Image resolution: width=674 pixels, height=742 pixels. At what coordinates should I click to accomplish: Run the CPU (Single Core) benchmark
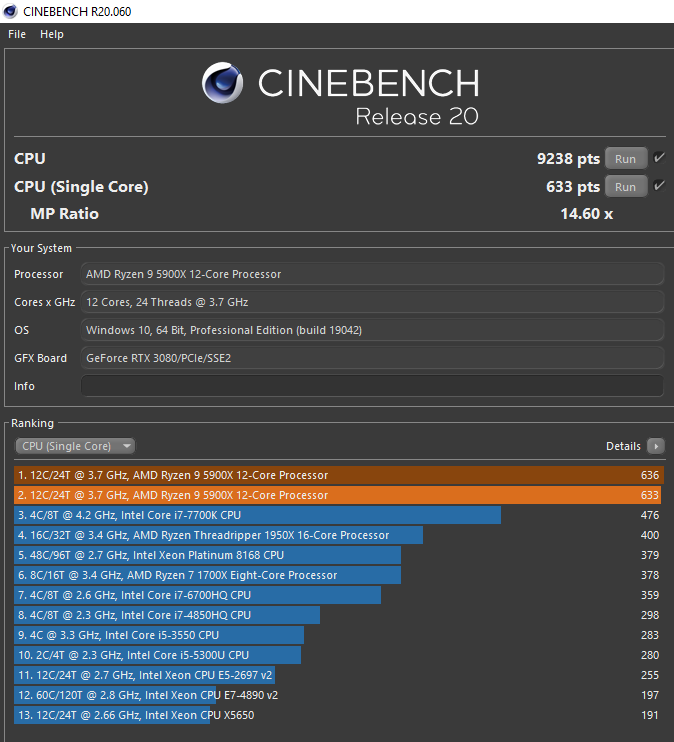(x=626, y=187)
